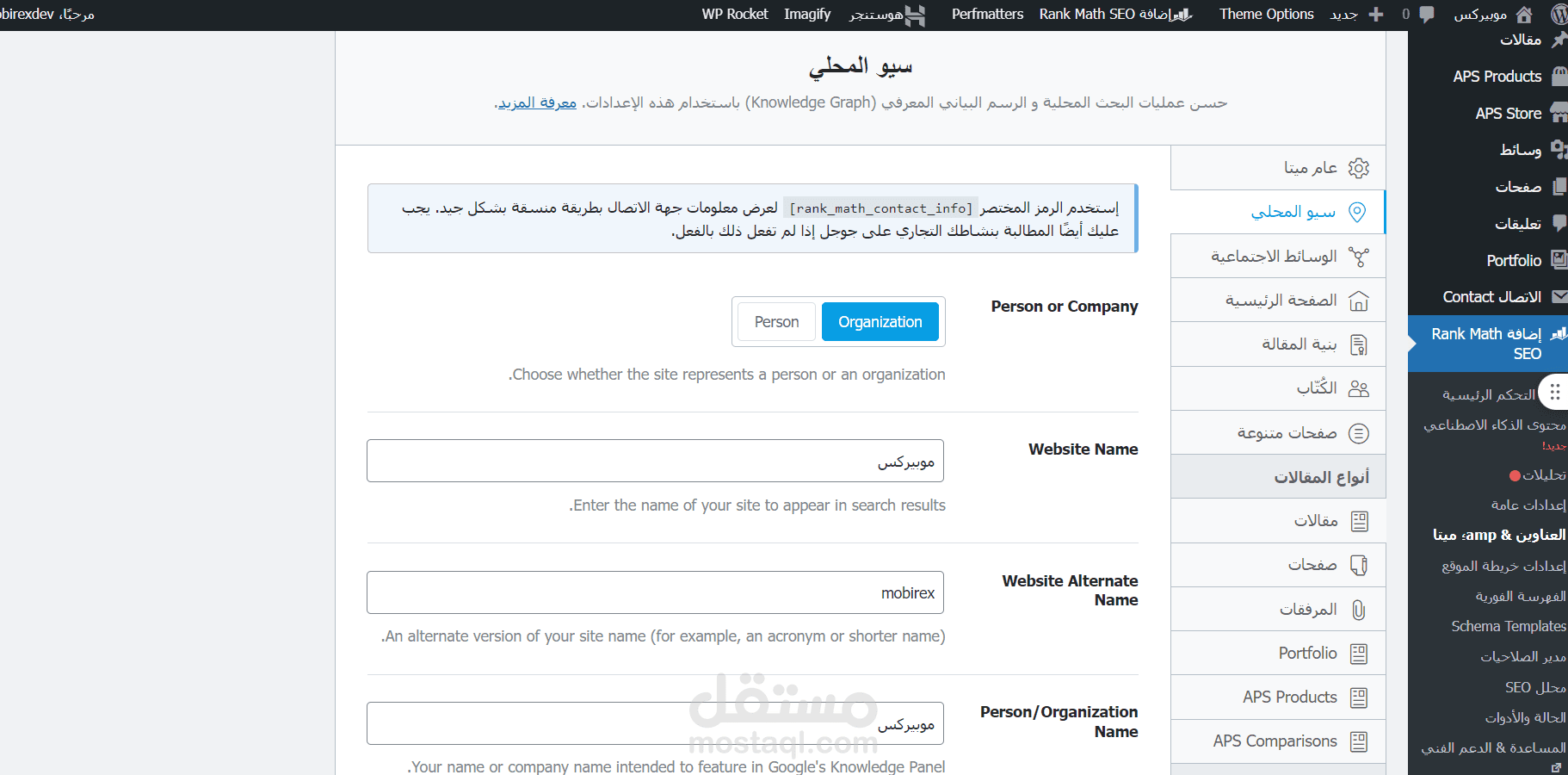
Task: Click the APS Comparisons post type icon
Action: (1359, 741)
